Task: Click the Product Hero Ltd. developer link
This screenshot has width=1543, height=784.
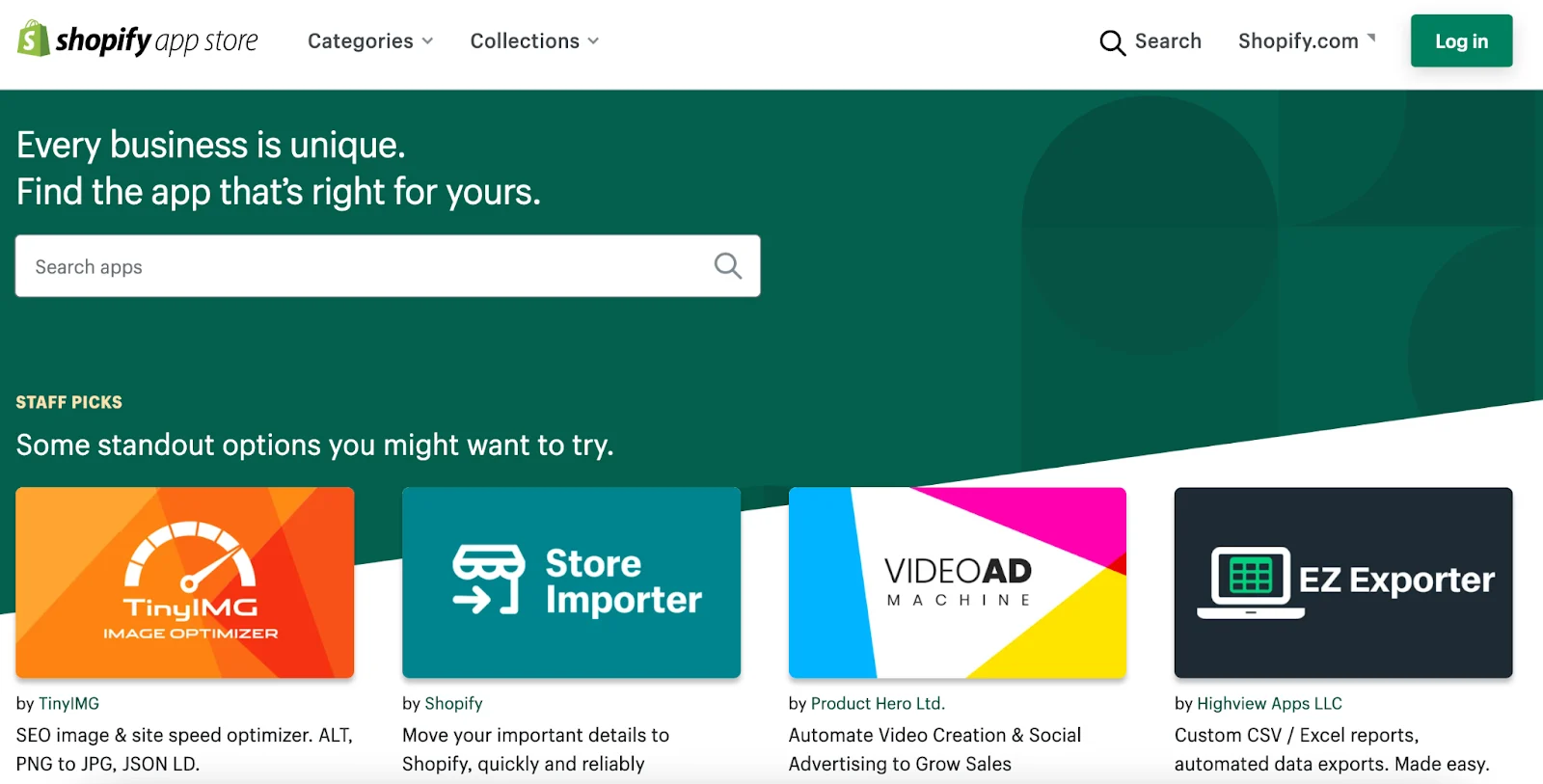Action: [878, 704]
